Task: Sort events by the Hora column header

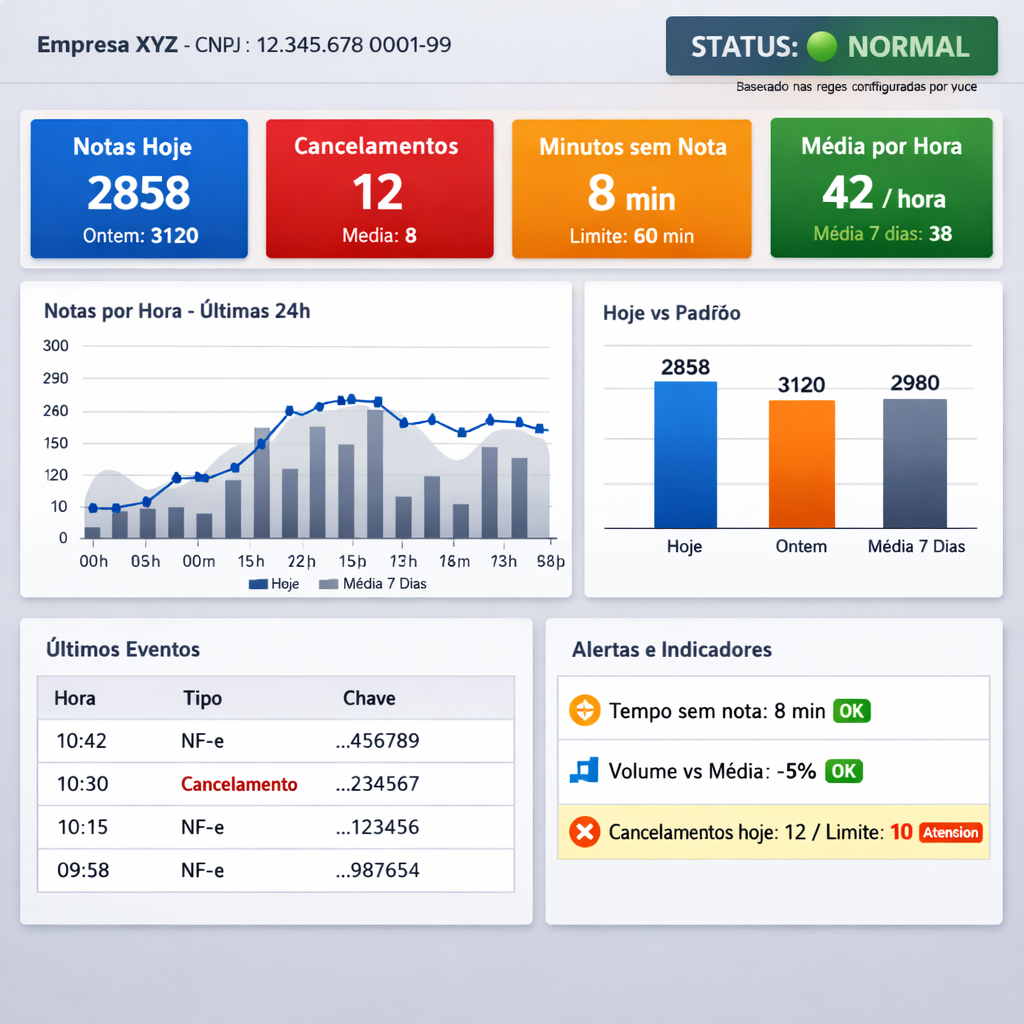Action: [74, 698]
